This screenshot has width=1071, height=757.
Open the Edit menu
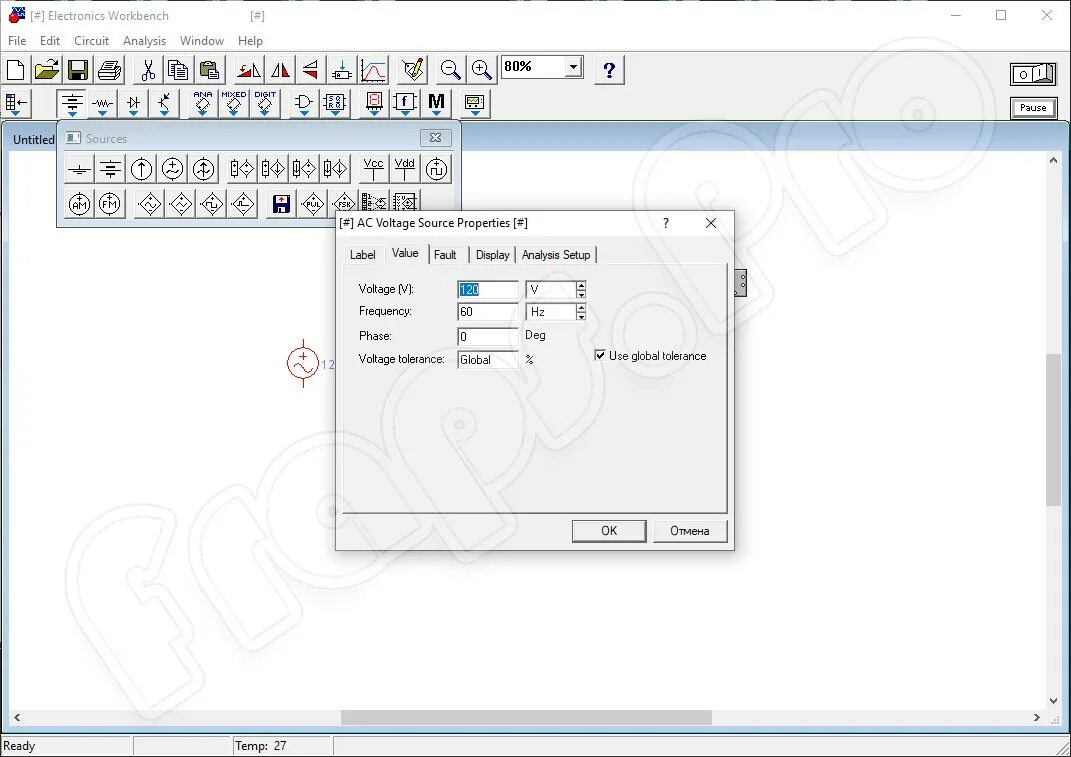point(50,41)
